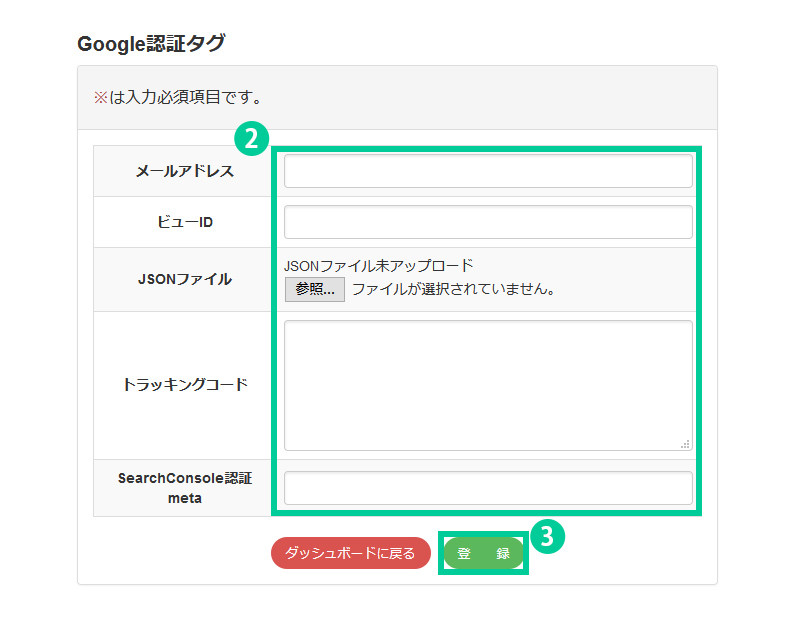Click the green number 3 badge
This screenshot has height=620, width=800.
point(546,536)
